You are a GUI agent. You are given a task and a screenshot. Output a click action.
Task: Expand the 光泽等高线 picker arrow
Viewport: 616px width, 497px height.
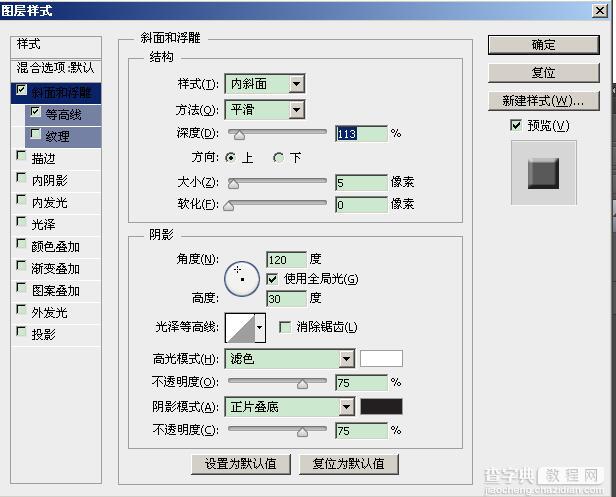coord(259,327)
